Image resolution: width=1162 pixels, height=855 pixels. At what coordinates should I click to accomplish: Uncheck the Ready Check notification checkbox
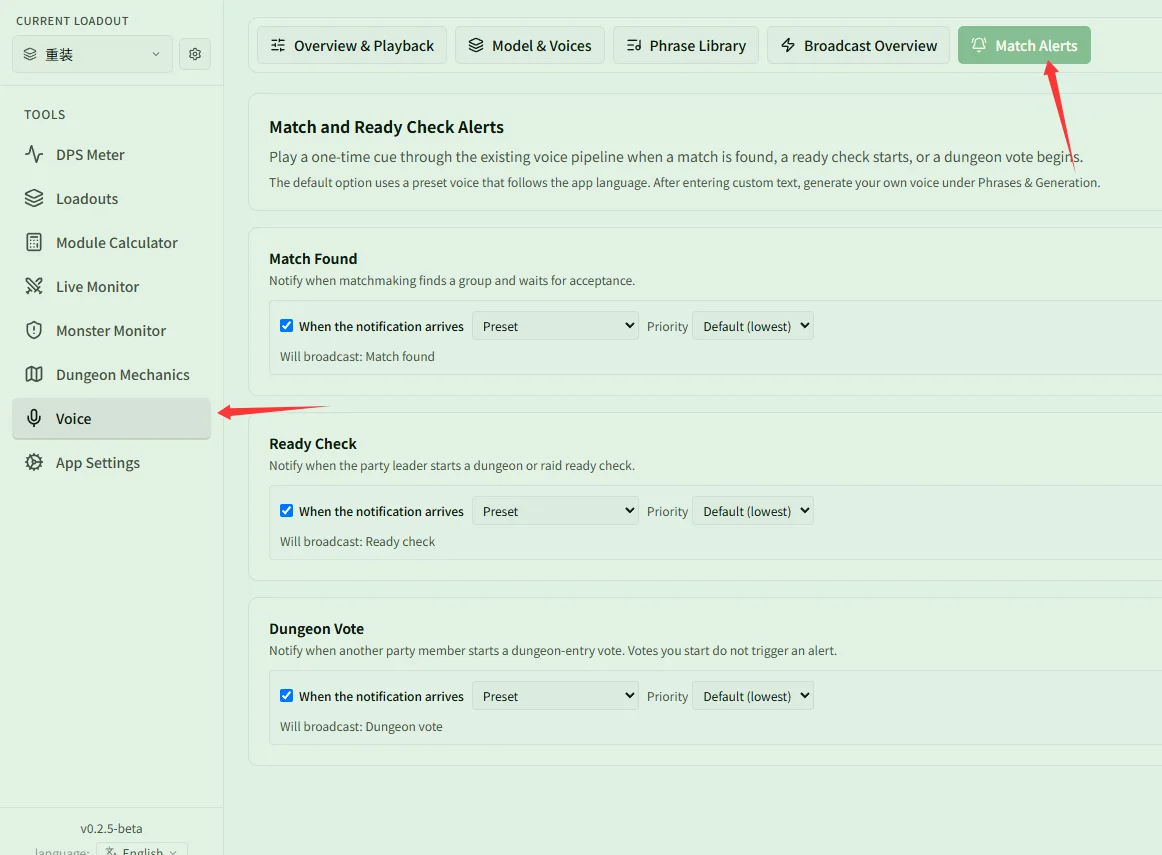pyautogui.click(x=287, y=511)
